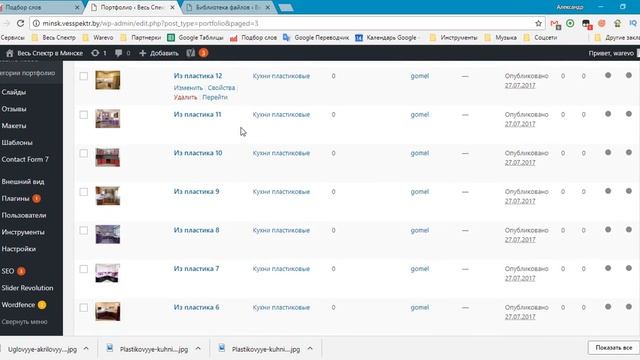Select the checkbox for Из пластика 12
Viewport: 640px width, 360px height.
(84, 76)
